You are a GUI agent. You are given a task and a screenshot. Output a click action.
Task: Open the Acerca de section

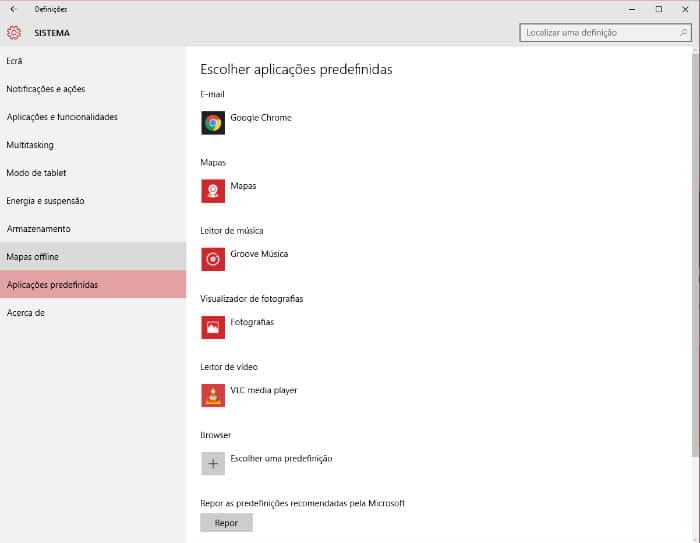pos(93,313)
